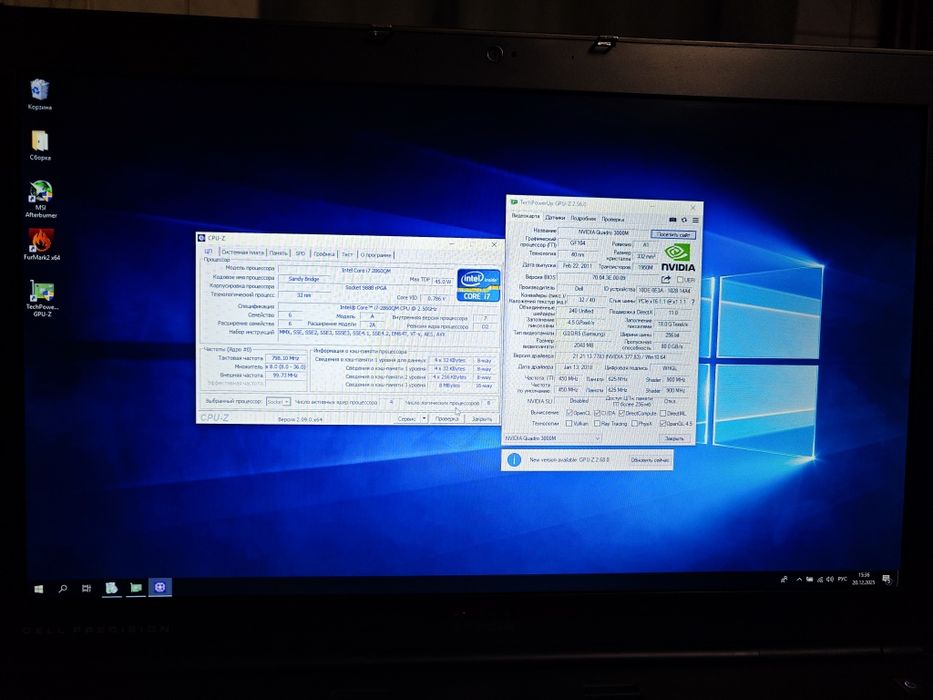Toggle the OpenCL checkbox

pos(569,412)
